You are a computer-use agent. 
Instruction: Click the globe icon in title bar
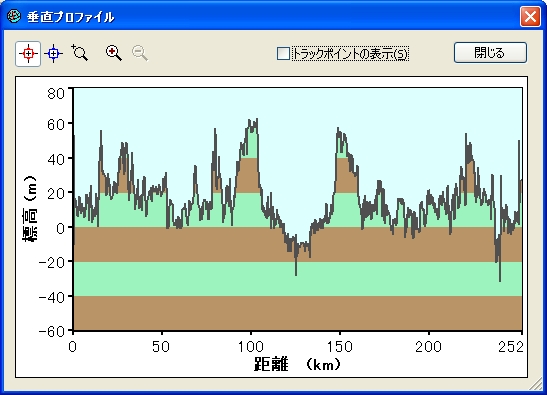tap(14, 16)
